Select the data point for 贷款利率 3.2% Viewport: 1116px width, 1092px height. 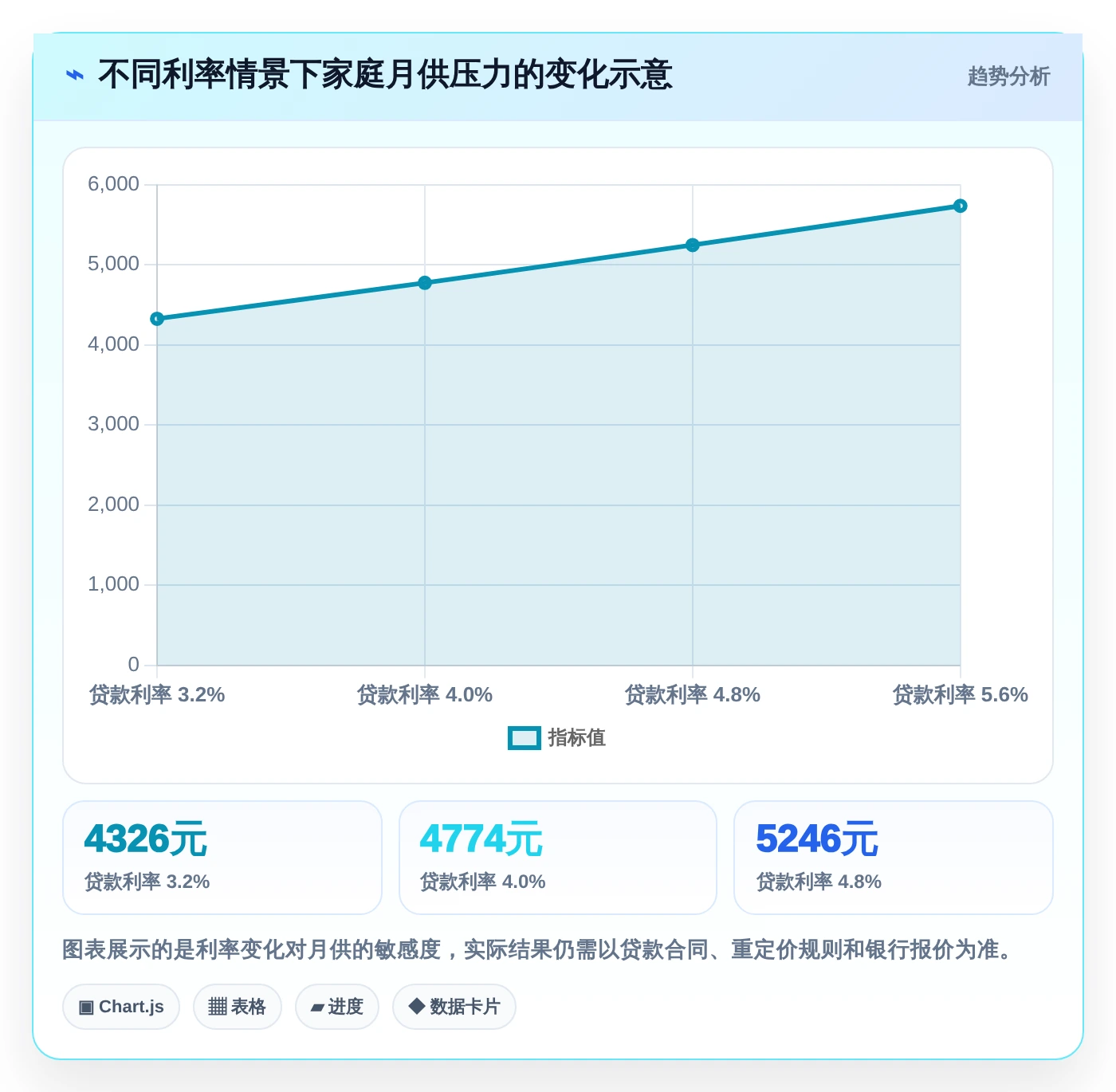coord(157,319)
